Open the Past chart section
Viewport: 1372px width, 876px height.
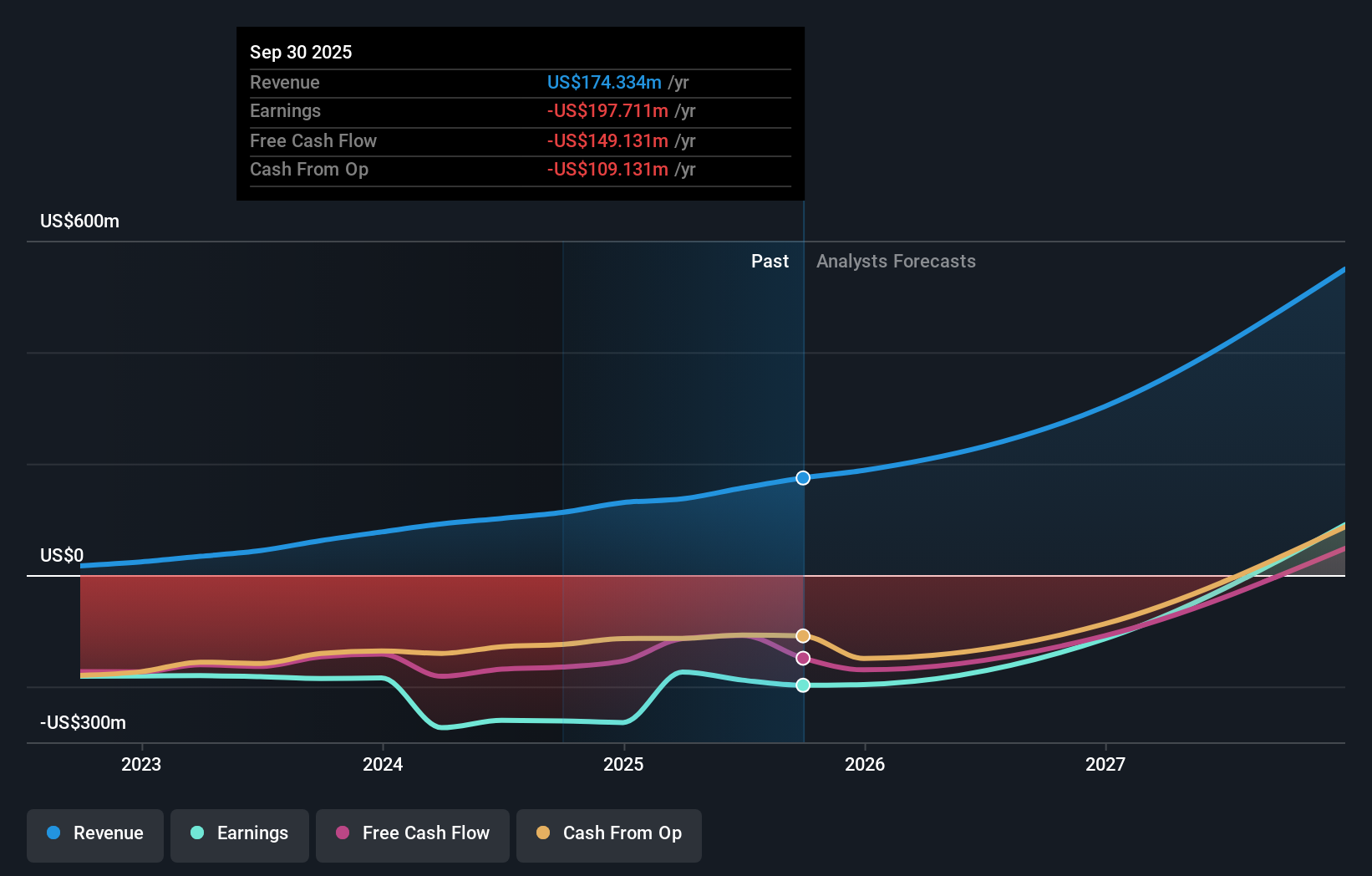[770, 261]
